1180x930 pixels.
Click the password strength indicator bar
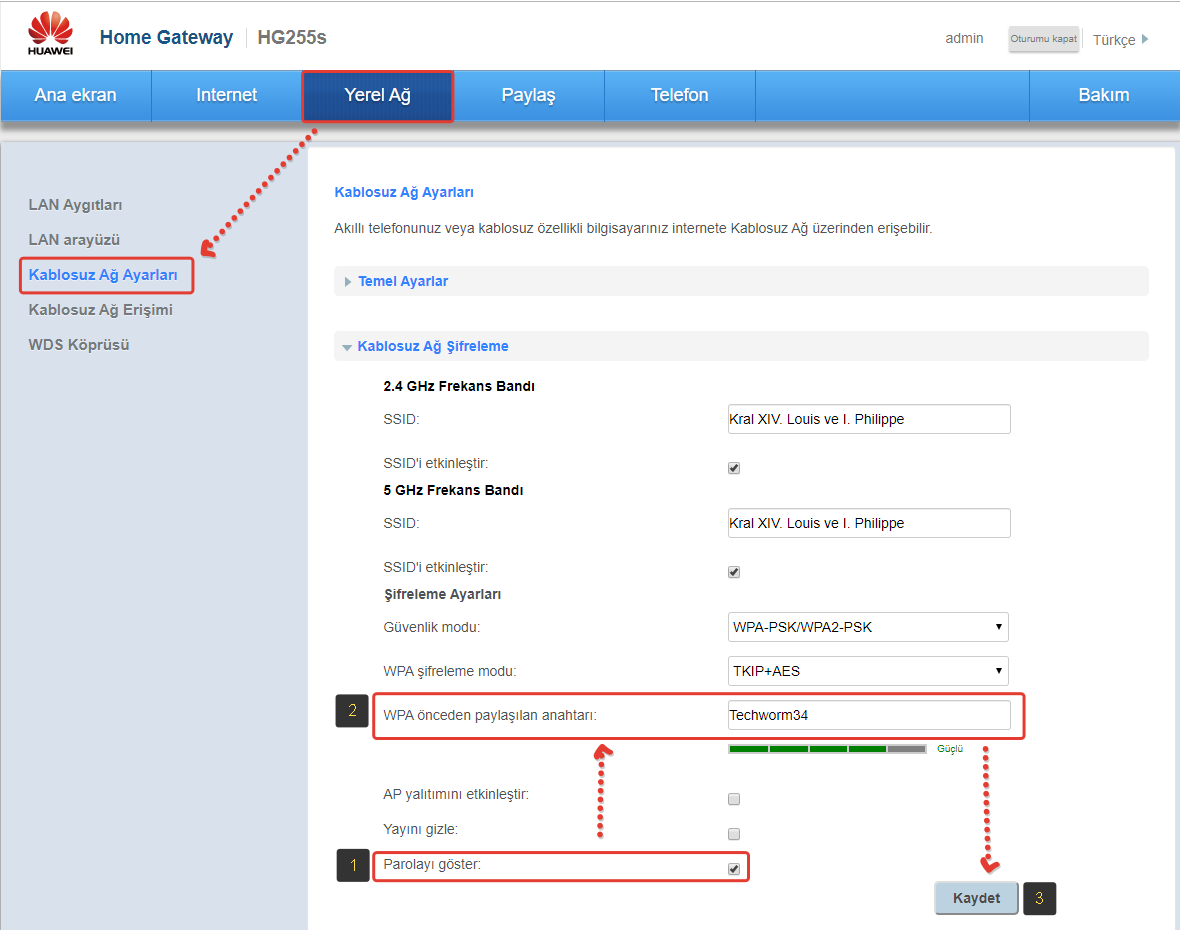pos(827,748)
